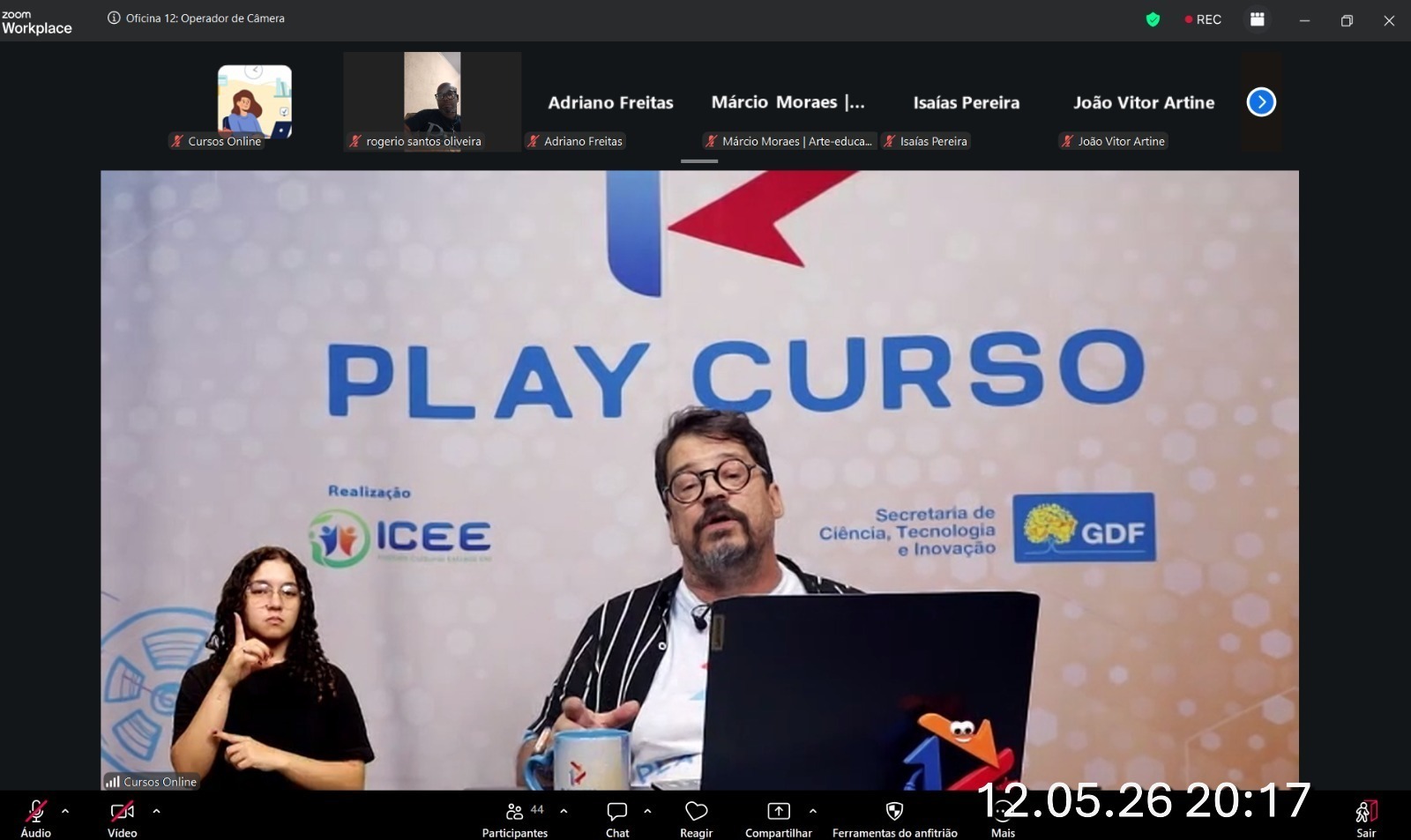Expand share options arrow beside Compartilhar
This screenshot has width=1411, height=840.
click(x=813, y=811)
